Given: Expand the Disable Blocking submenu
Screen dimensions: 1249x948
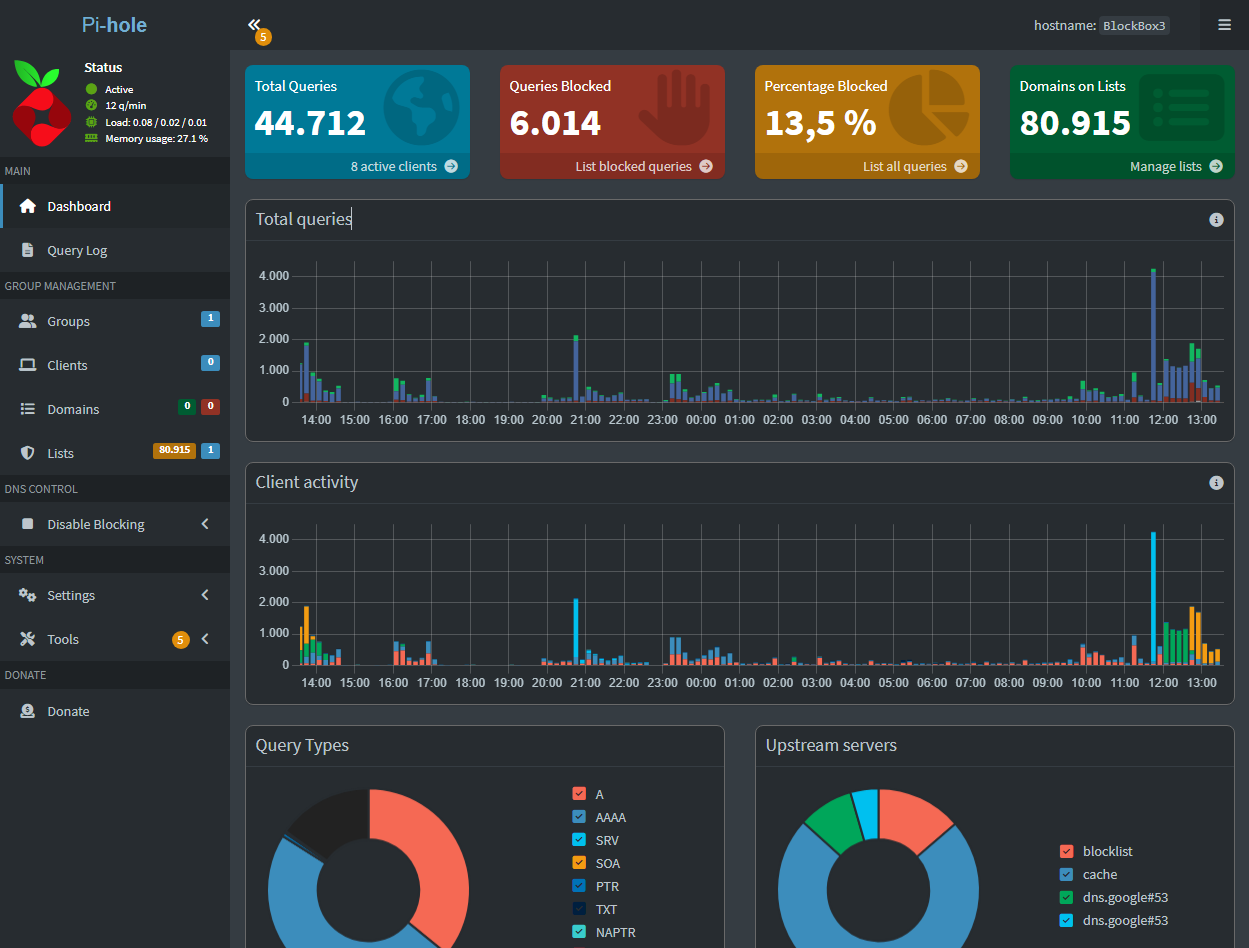Looking at the screenshot, I should pos(205,524).
